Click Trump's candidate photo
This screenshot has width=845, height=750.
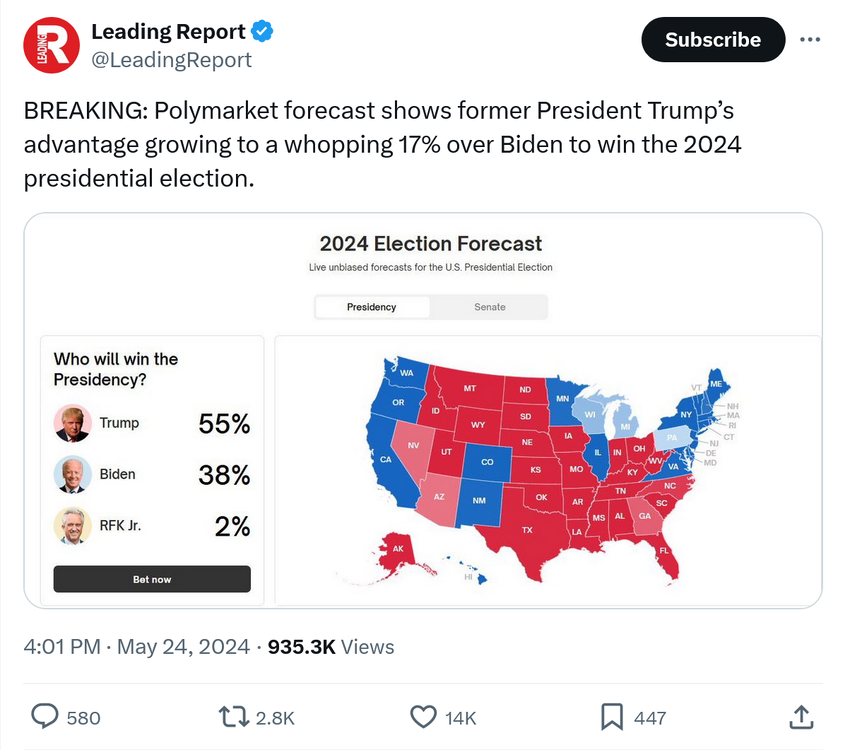(x=72, y=423)
